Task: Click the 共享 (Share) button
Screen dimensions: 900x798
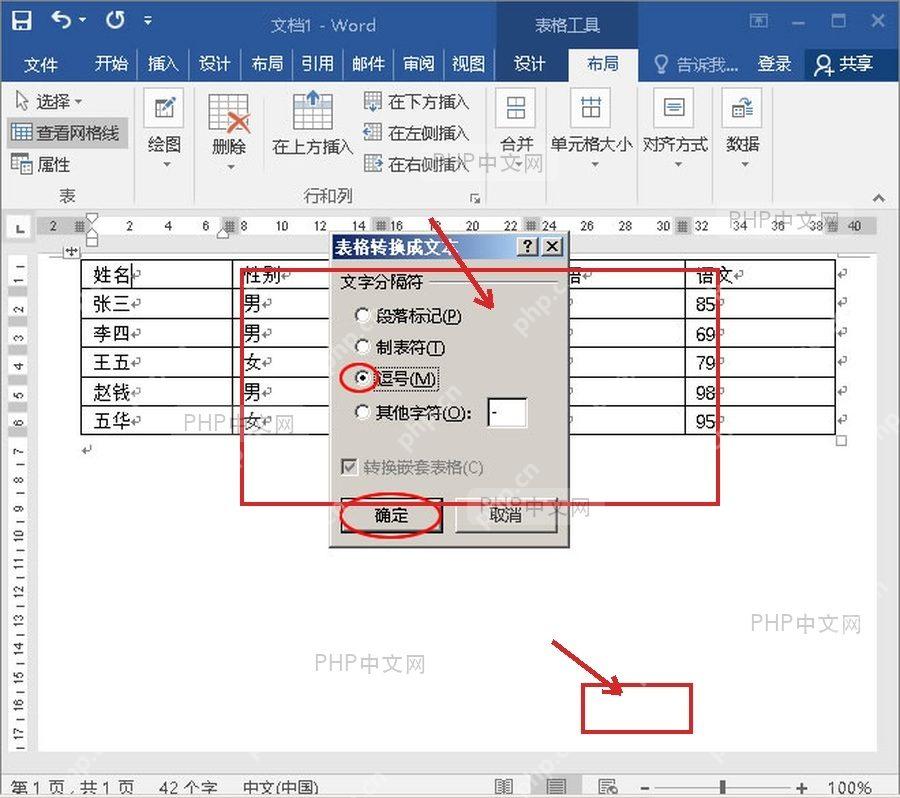Action: coord(844,64)
